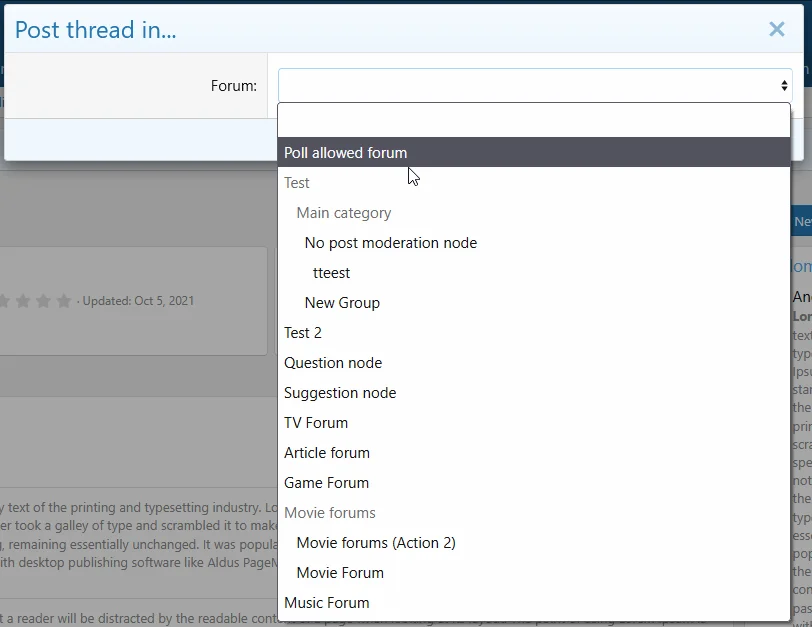Screen dimensions: 812x627
Task: Click the fifth rating star
Action: pos(64,301)
